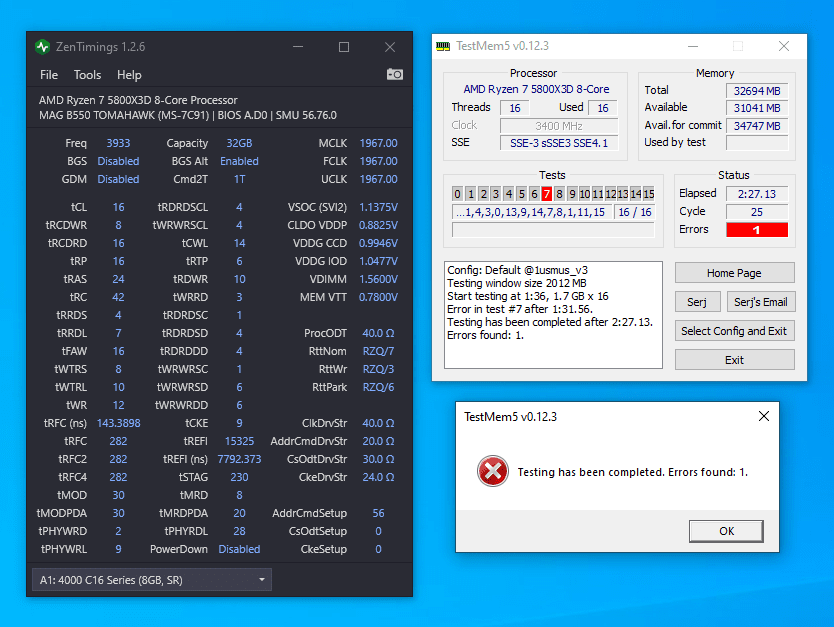The width and height of the screenshot is (834, 627).
Task: Click the test order sequence field
Action: pos(531,212)
